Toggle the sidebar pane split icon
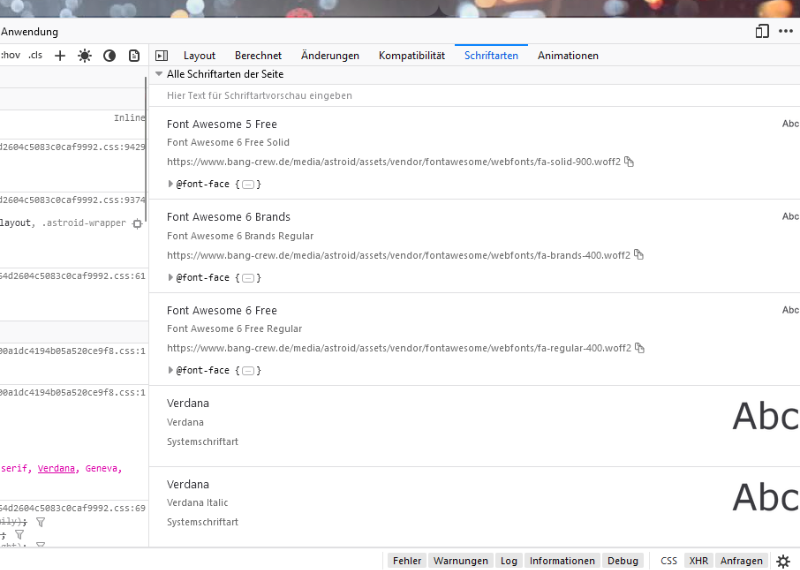 coord(162,56)
